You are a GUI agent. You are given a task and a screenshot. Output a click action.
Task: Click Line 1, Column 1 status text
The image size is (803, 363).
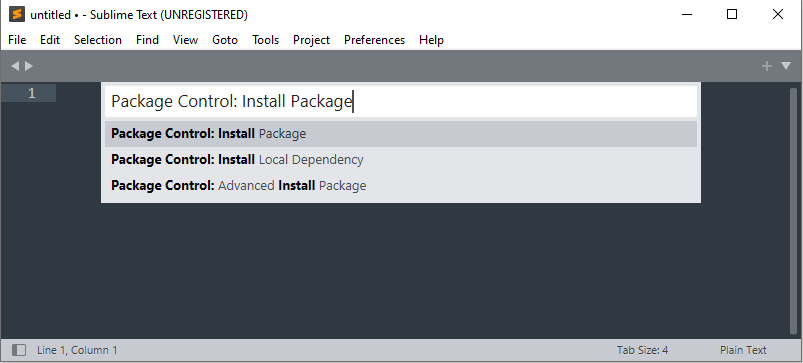pos(77,350)
